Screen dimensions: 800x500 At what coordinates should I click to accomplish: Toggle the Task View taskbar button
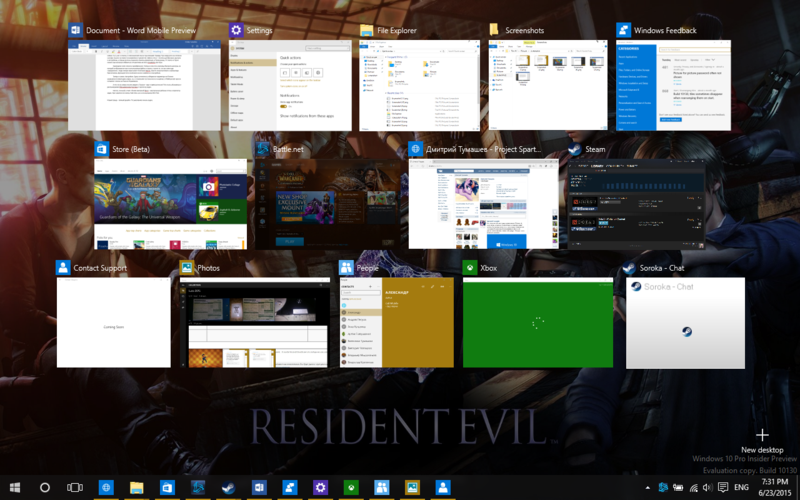[75, 488]
